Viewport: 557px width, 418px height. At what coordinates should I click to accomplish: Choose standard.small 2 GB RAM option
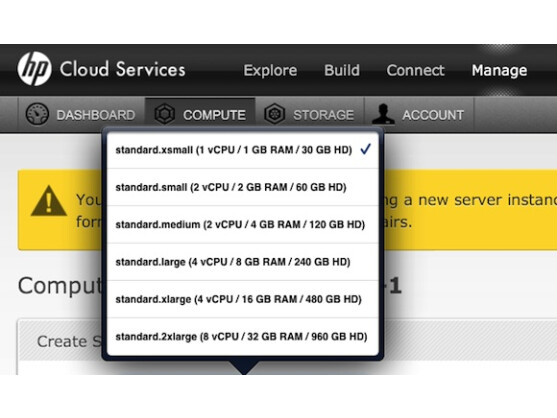243,187
